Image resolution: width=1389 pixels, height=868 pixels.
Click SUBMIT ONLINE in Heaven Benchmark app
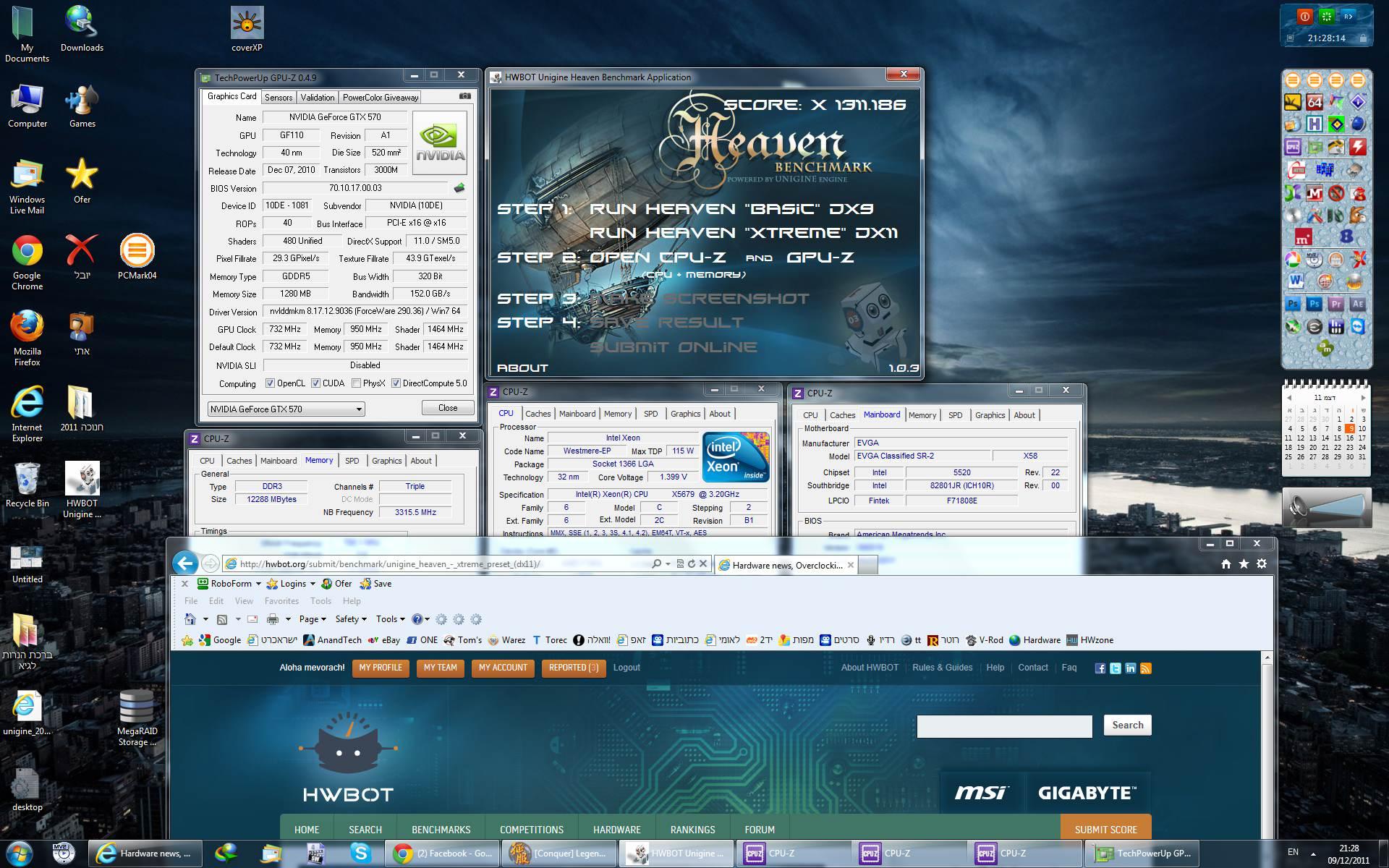click(674, 347)
